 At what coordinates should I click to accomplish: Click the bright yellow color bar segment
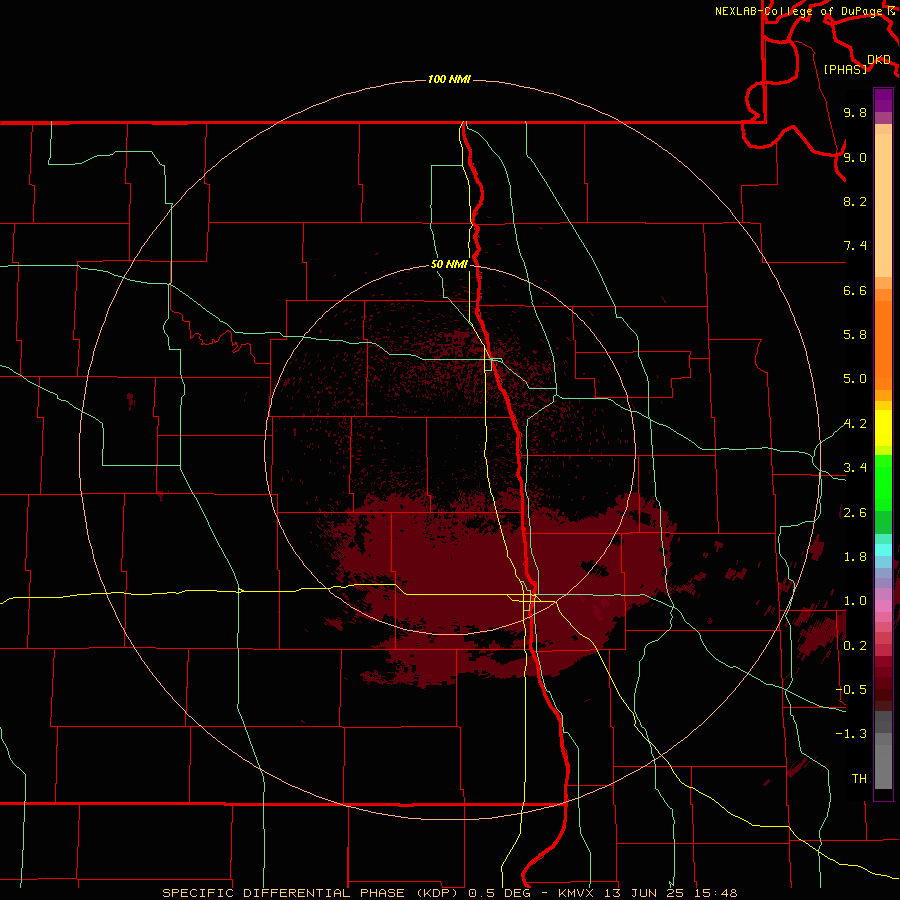coord(883,428)
